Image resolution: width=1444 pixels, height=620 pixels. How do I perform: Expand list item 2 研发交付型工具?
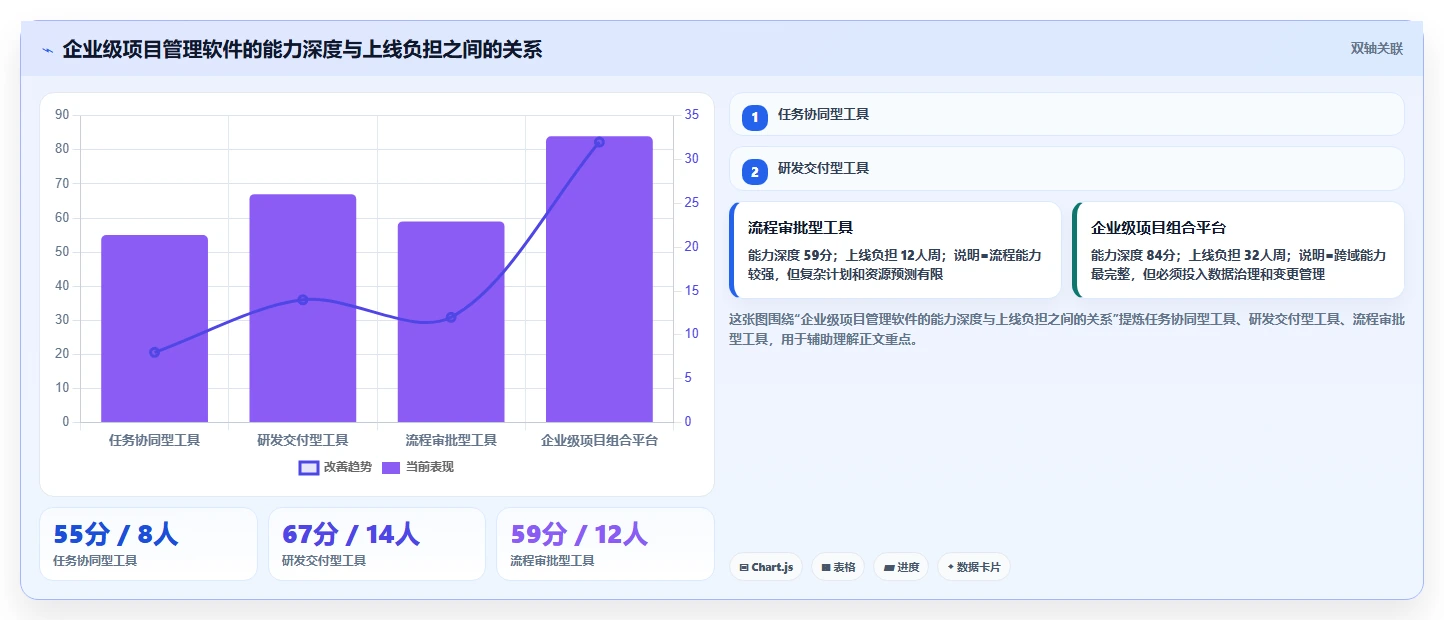pyautogui.click(x=1067, y=169)
